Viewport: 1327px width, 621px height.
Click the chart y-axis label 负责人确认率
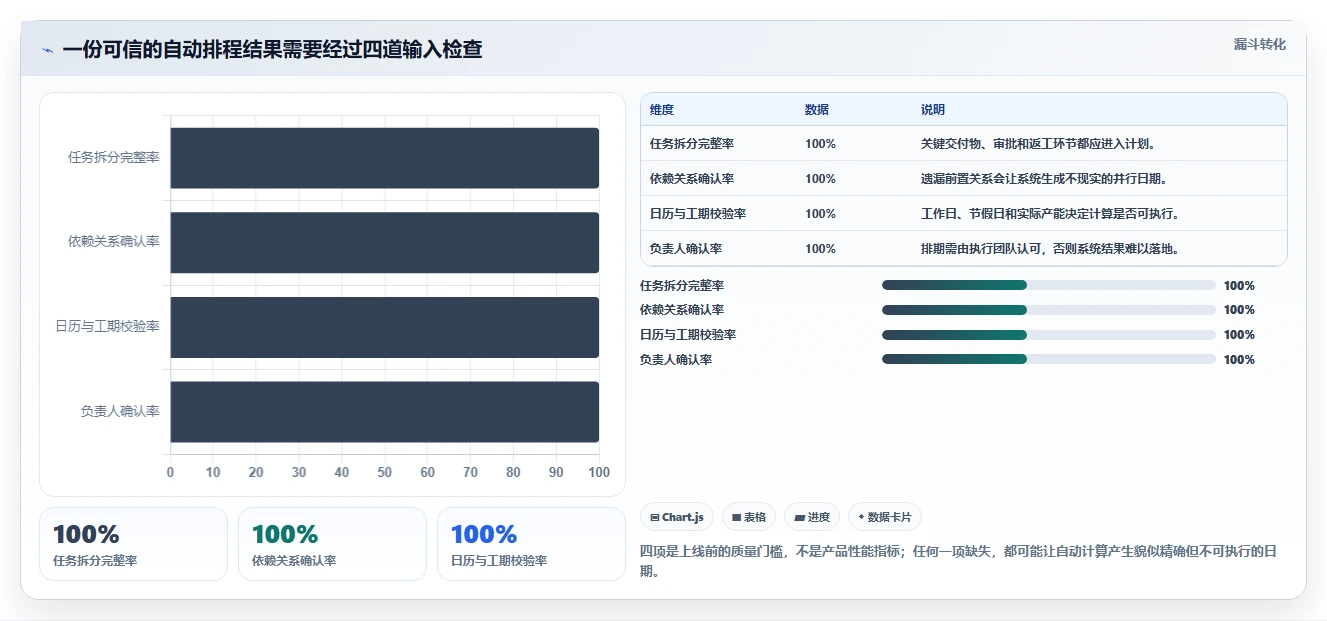(x=120, y=411)
